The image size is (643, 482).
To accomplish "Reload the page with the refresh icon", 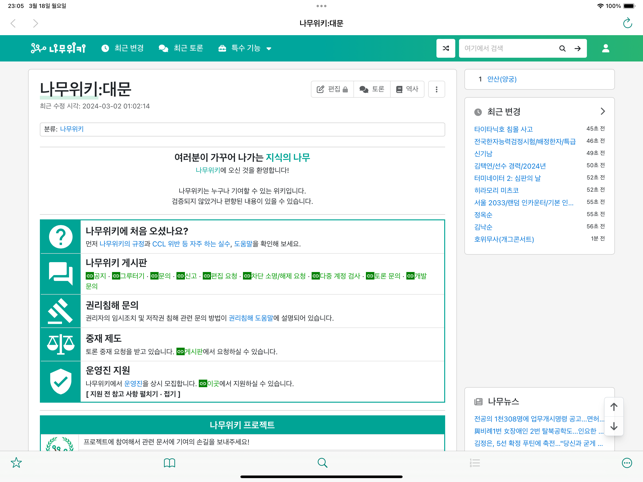I will (x=627, y=23).
